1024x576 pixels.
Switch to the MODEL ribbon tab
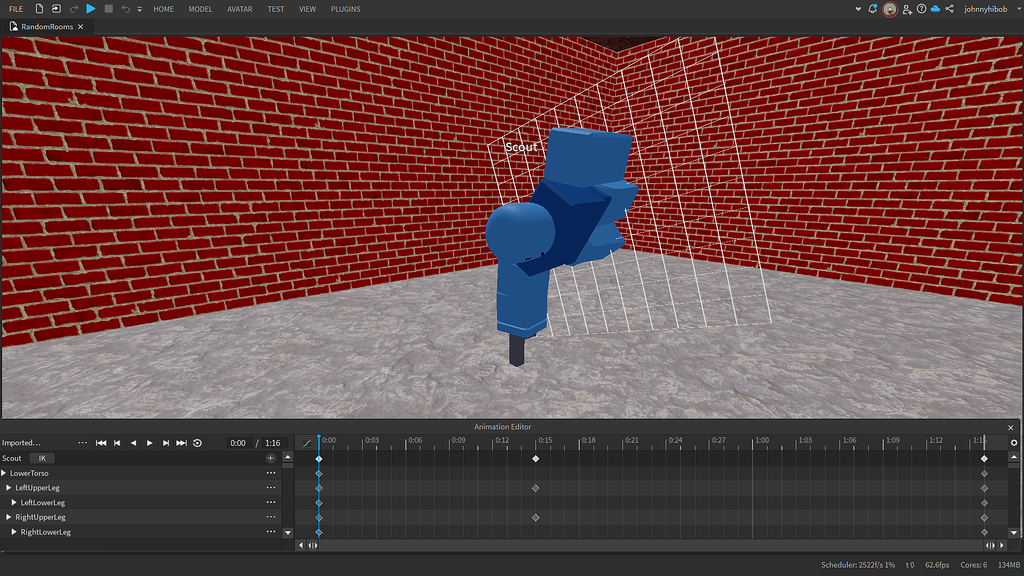click(200, 9)
